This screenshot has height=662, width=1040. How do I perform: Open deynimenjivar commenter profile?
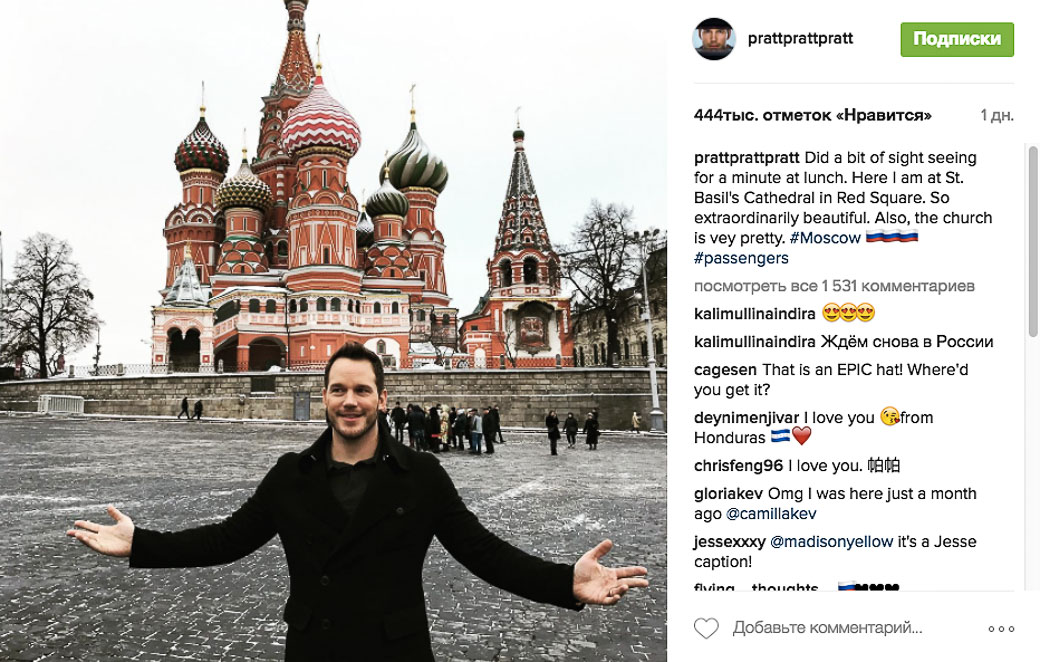(746, 418)
